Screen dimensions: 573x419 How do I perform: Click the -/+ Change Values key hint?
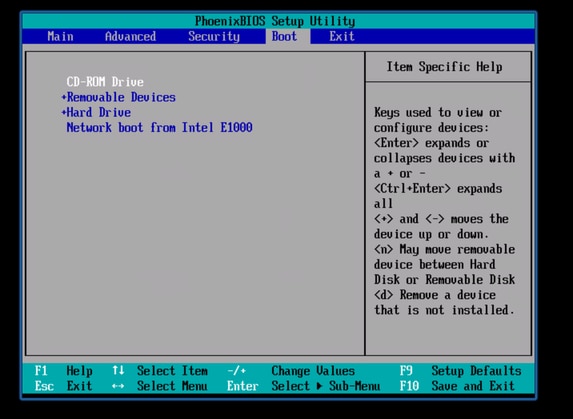(236, 371)
